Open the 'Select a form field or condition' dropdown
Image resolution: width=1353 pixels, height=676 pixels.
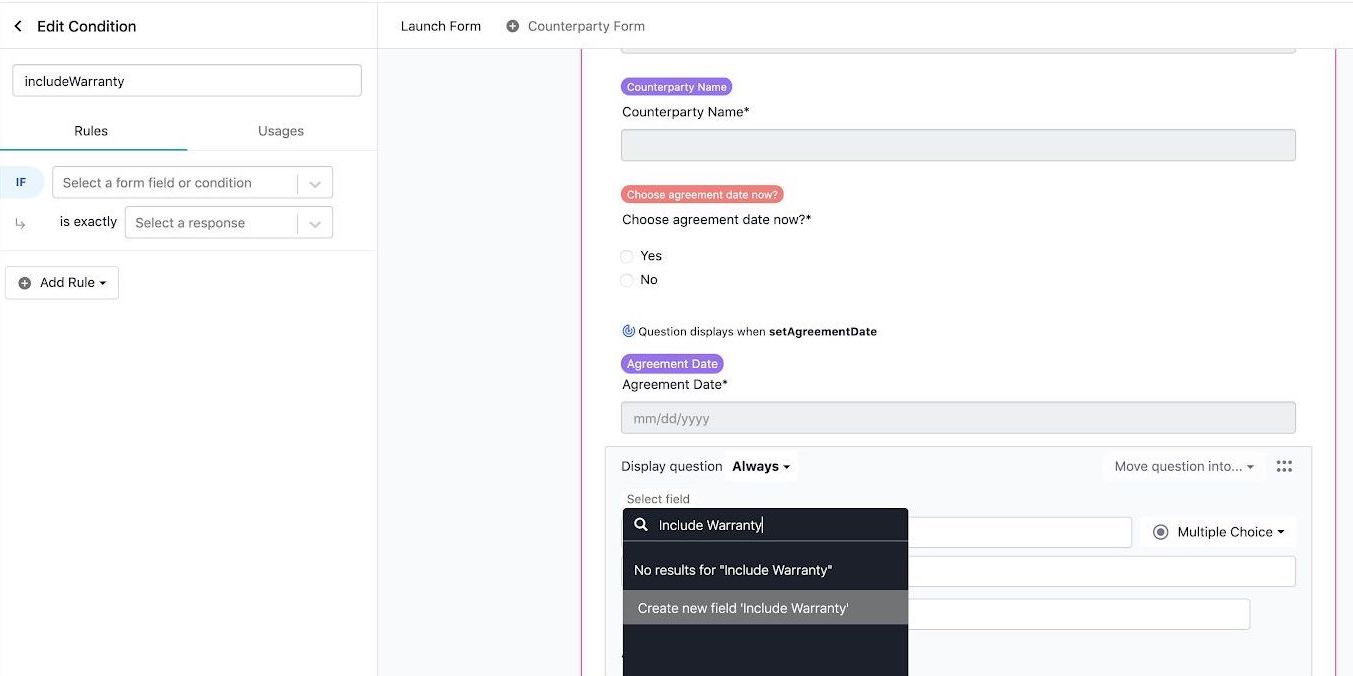pos(192,183)
